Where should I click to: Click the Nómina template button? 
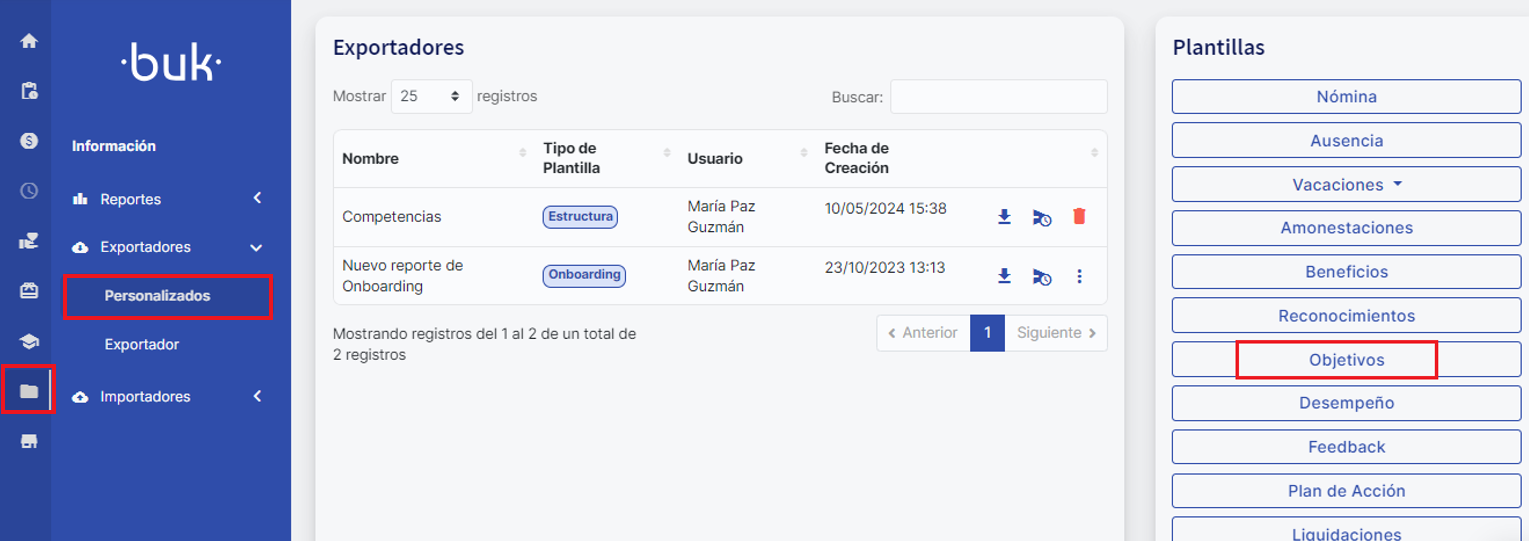pos(1346,97)
